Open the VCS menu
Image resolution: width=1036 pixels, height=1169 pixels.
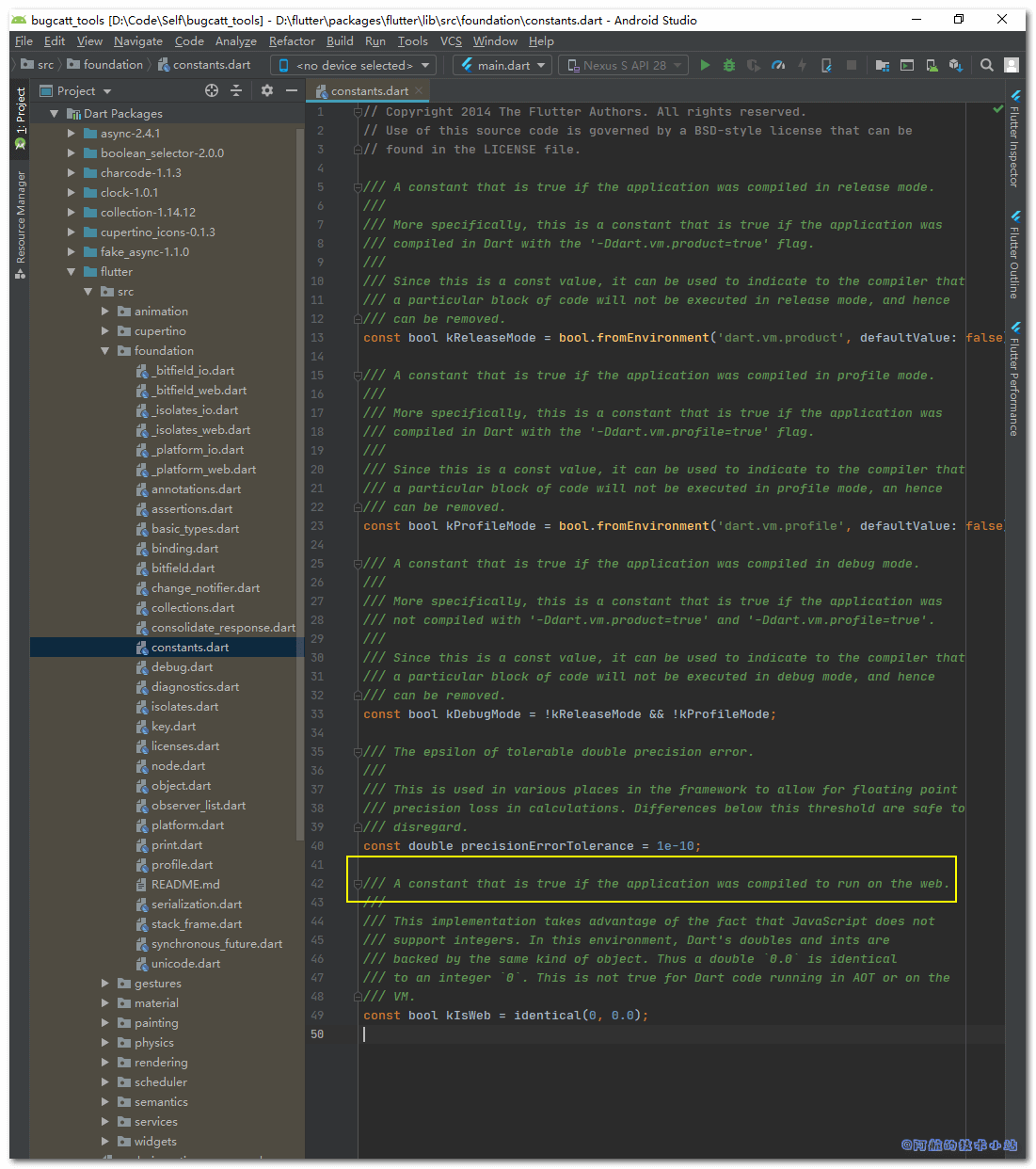coord(451,41)
